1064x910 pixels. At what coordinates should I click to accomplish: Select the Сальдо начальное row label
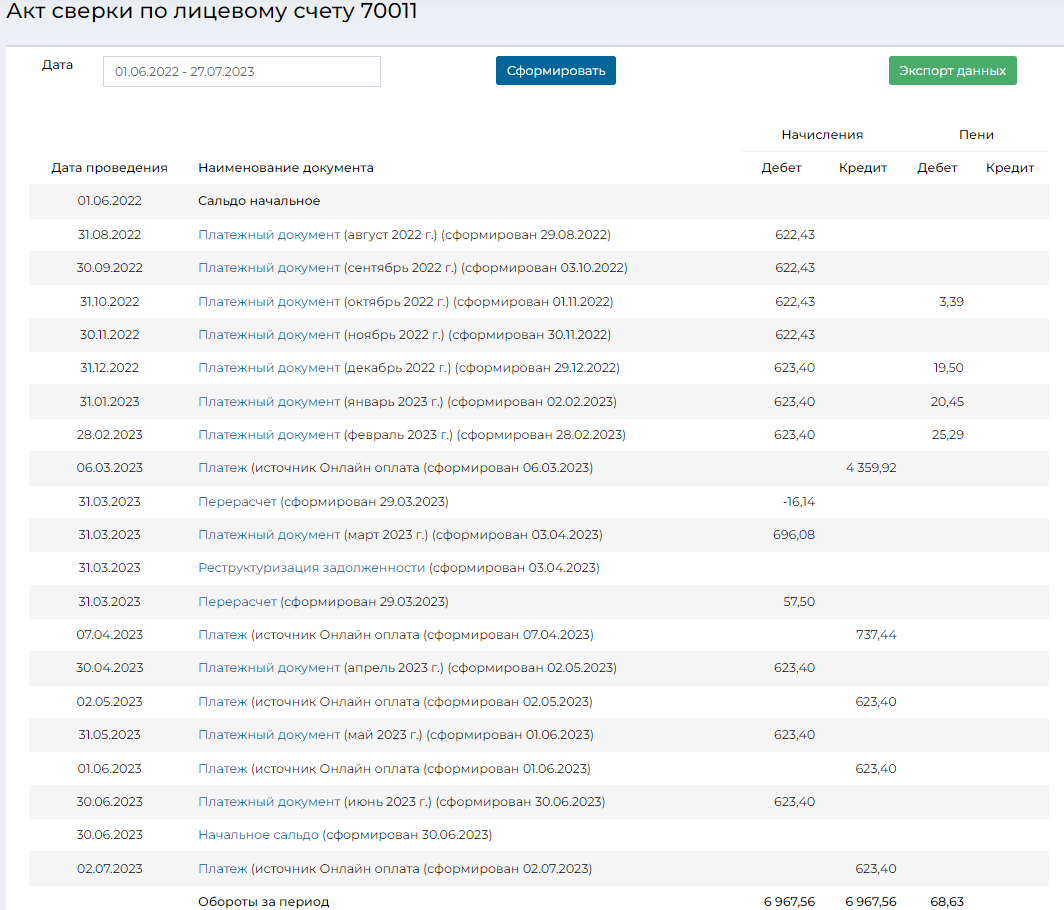[259, 201]
